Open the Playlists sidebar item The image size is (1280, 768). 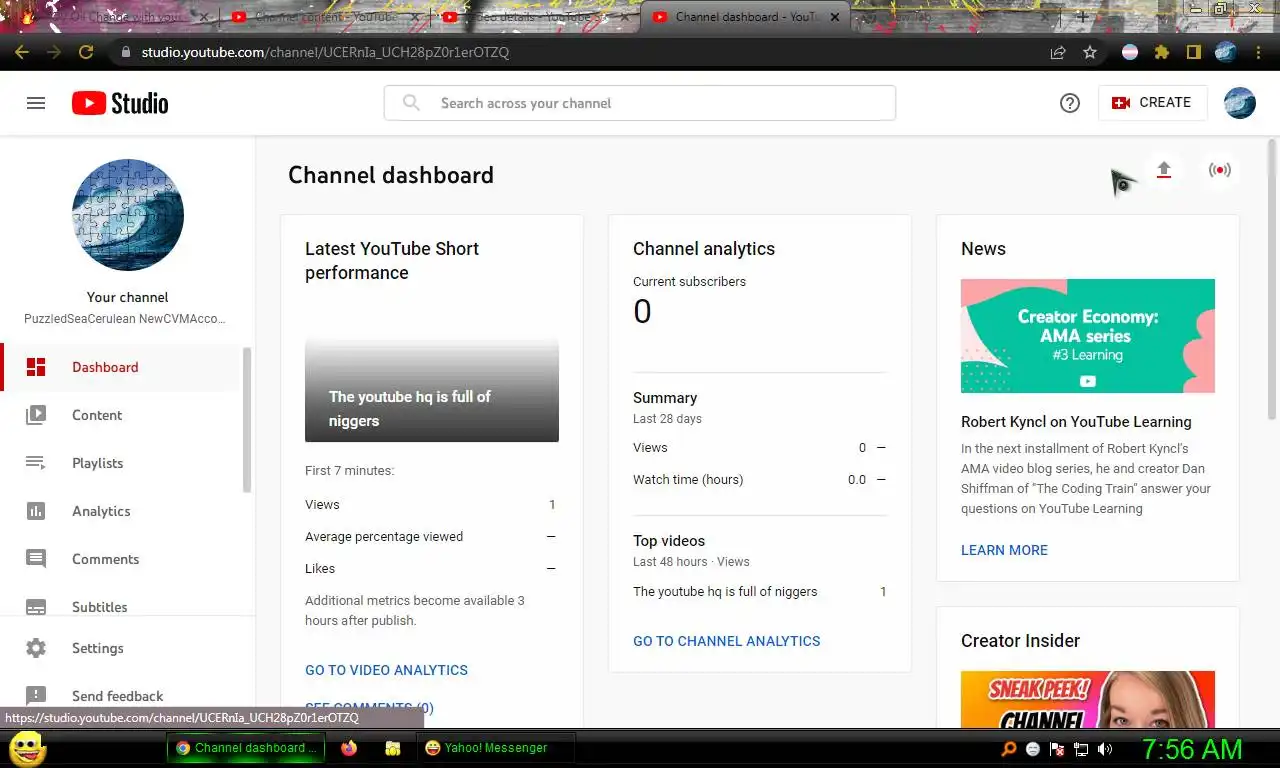[x=122, y=463]
